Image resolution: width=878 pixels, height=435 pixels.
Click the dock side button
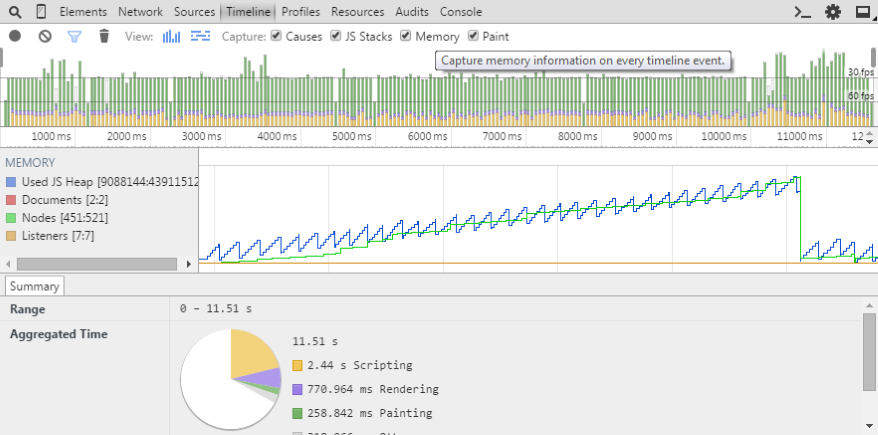tap(862, 12)
